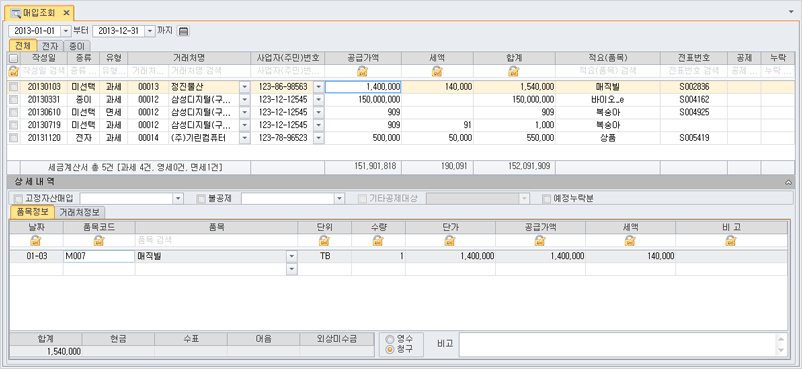
Task: Check the row dated 20130610
Action: 14,112
